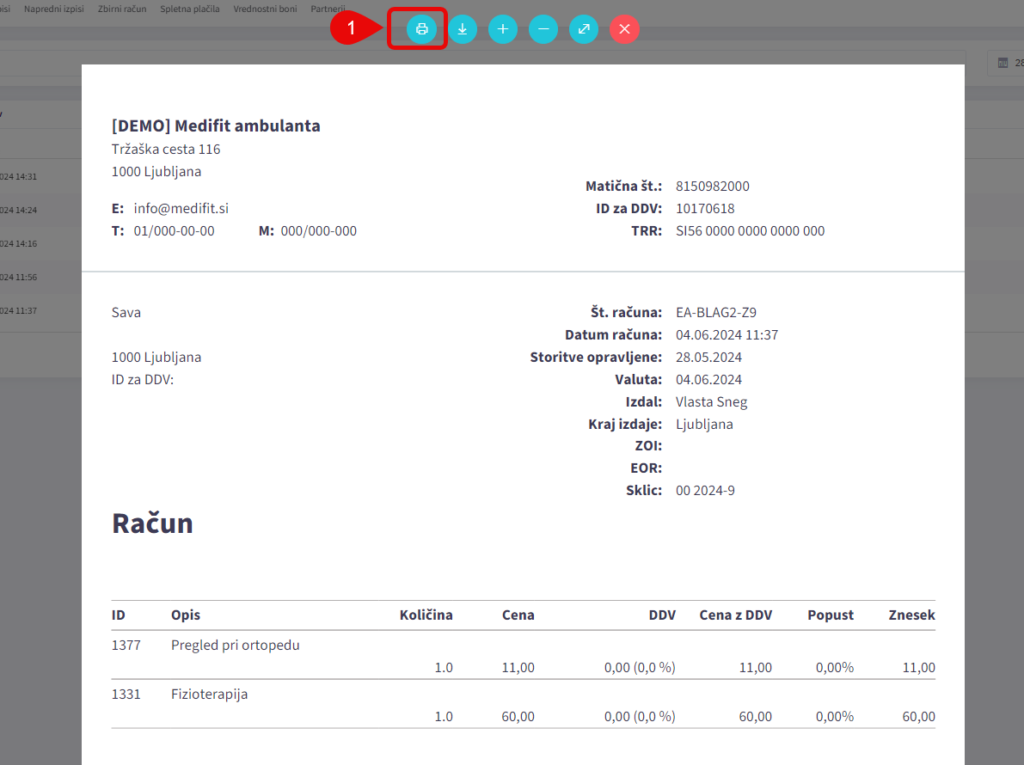Select the invoice row timed 11:37
The image size is (1024, 765).
(20, 311)
